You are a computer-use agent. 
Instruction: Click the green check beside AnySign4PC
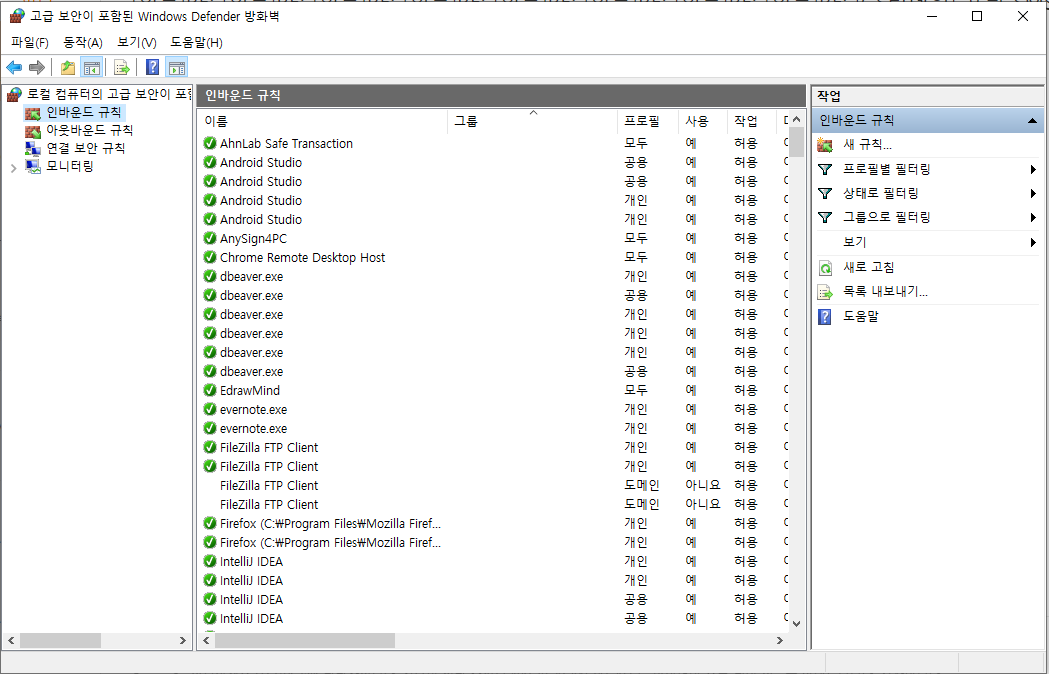210,238
